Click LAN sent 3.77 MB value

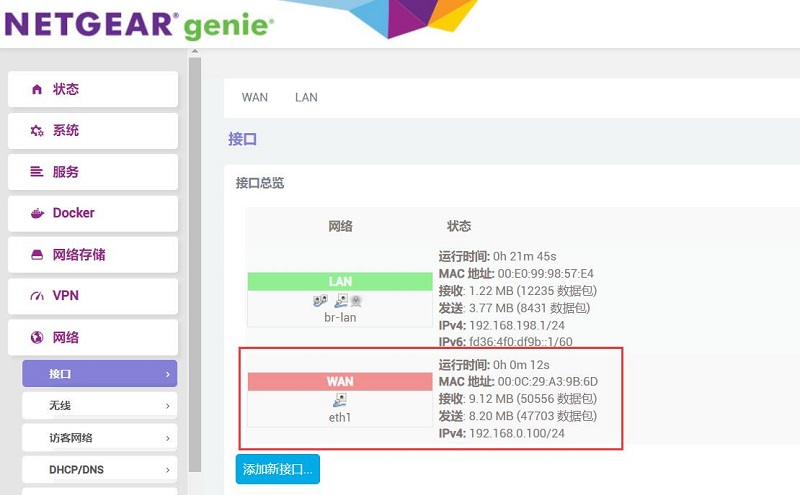(491, 308)
